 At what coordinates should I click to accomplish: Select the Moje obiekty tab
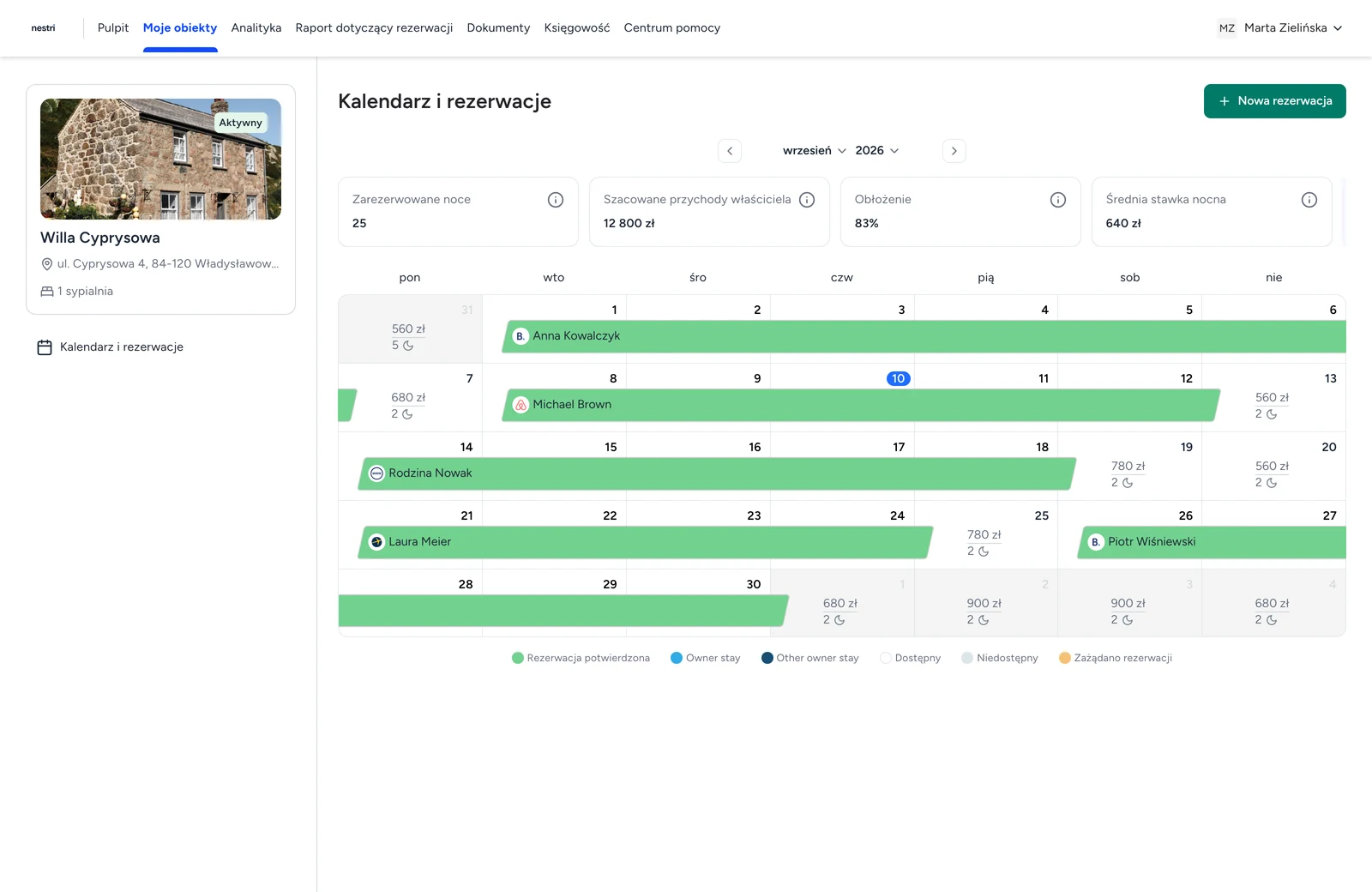180,28
